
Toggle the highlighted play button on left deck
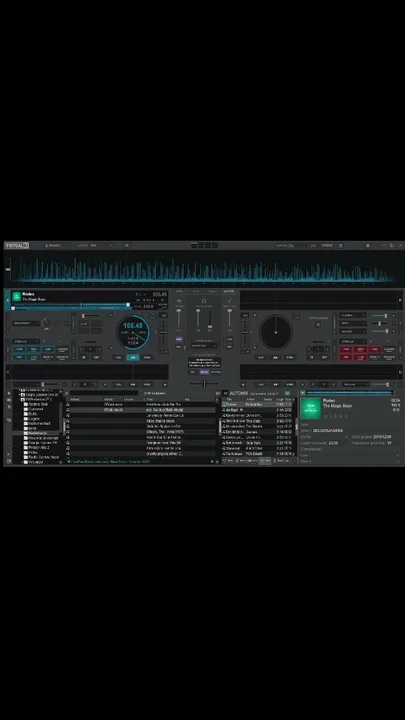(133, 357)
